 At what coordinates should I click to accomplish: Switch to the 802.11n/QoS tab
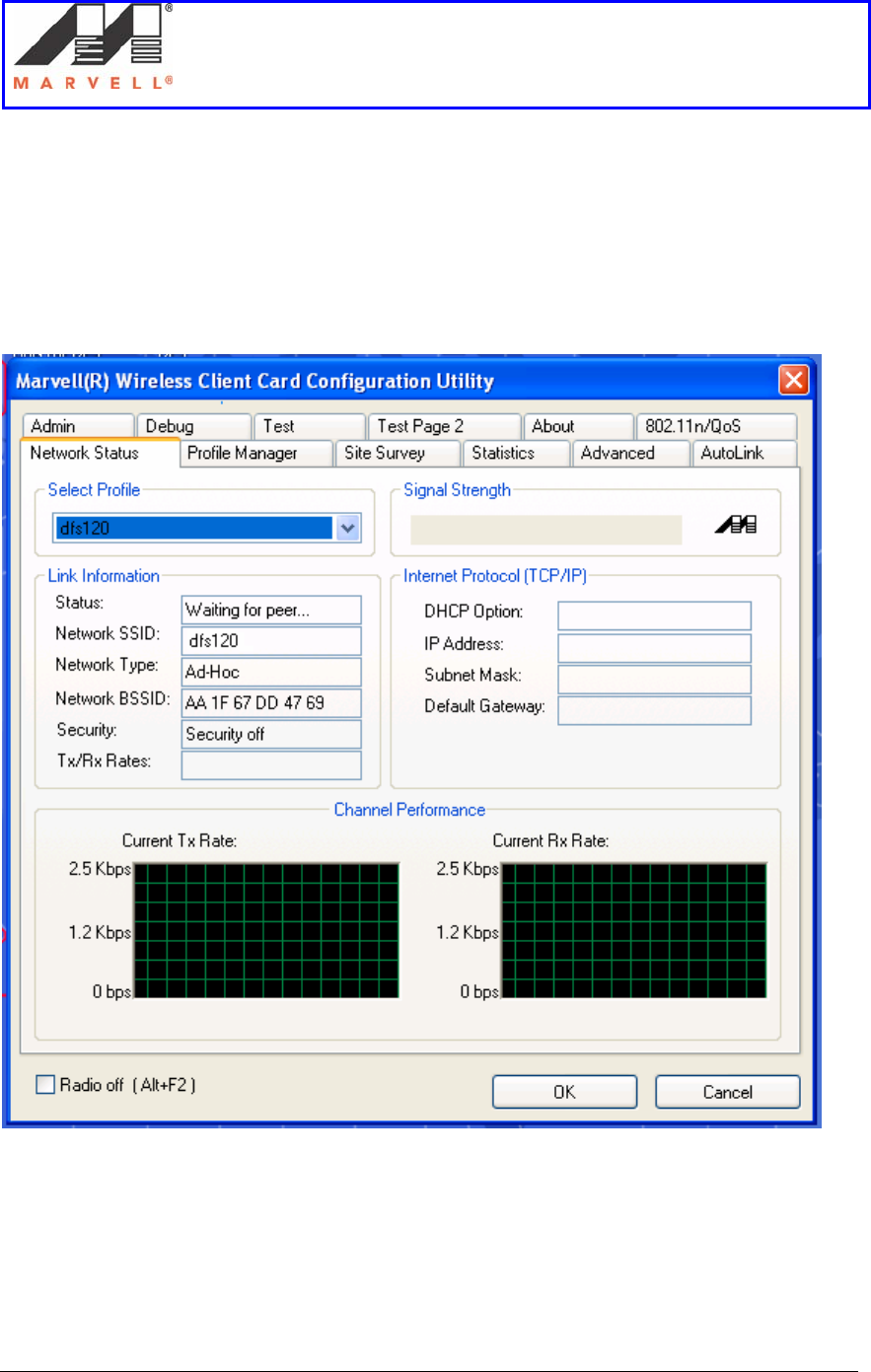click(x=716, y=426)
